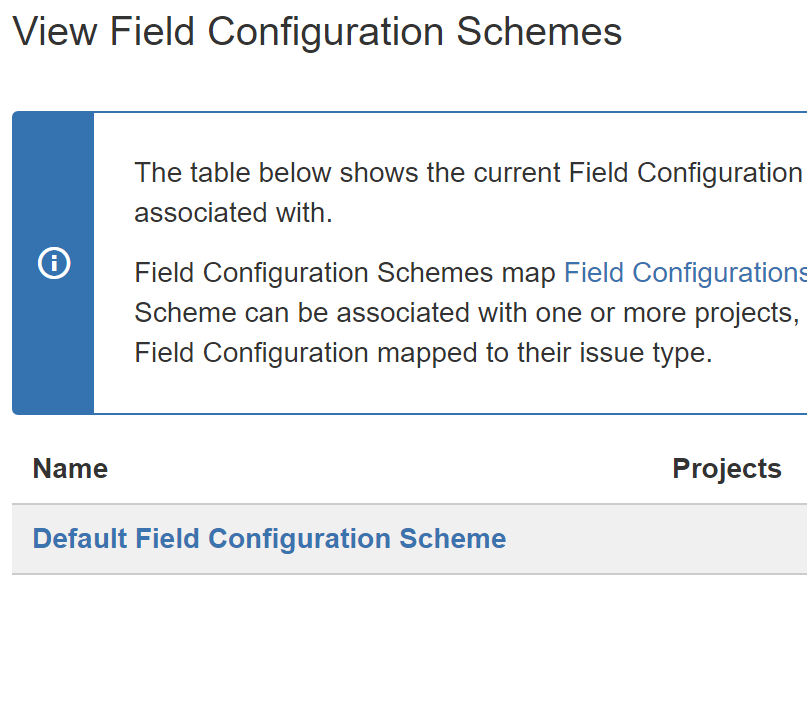The image size is (807, 705).
Task: Click the Name column header
Action: click(71, 468)
